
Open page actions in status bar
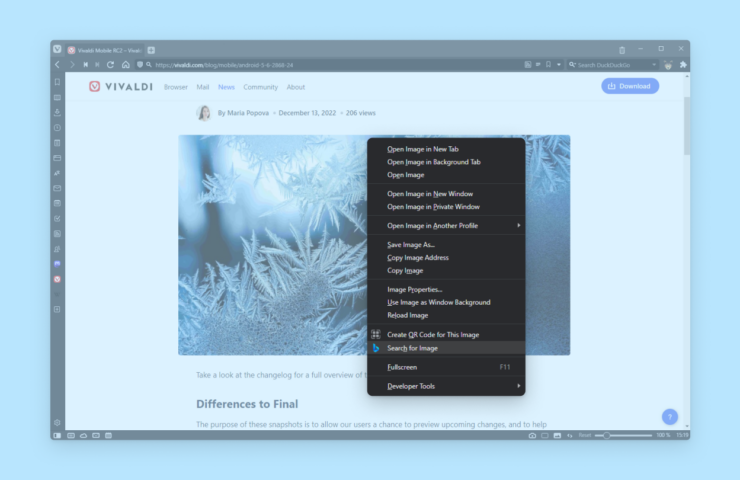pos(570,435)
